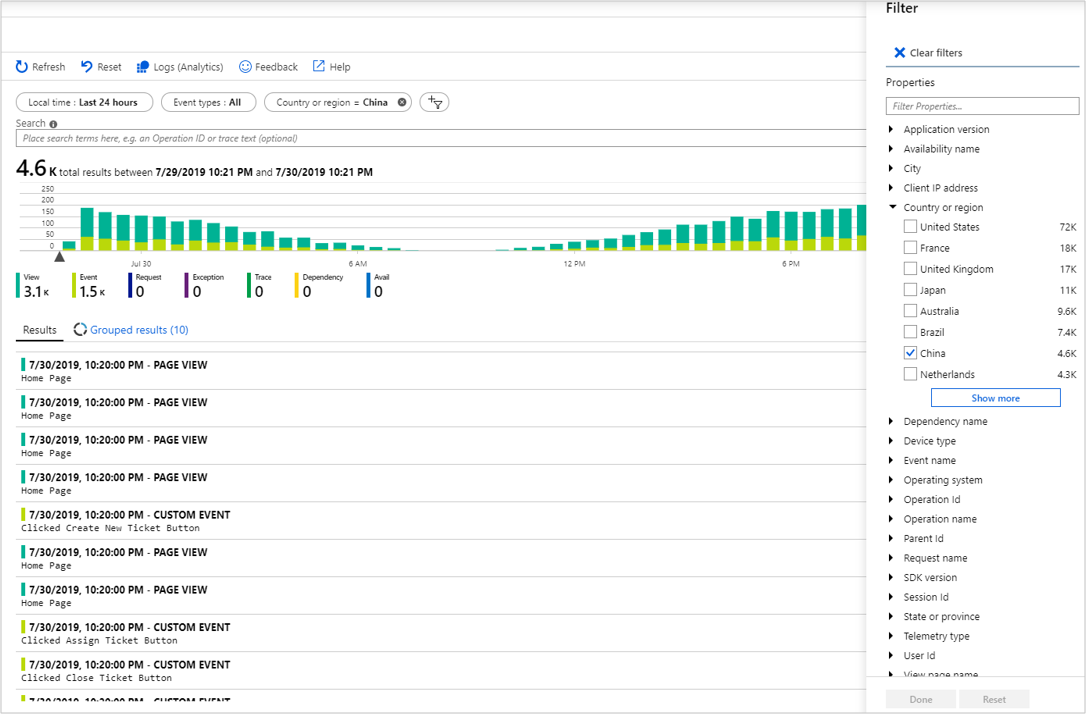Click the Filter Properties input field
The width and height of the screenshot is (1086, 714).
point(982,106)
